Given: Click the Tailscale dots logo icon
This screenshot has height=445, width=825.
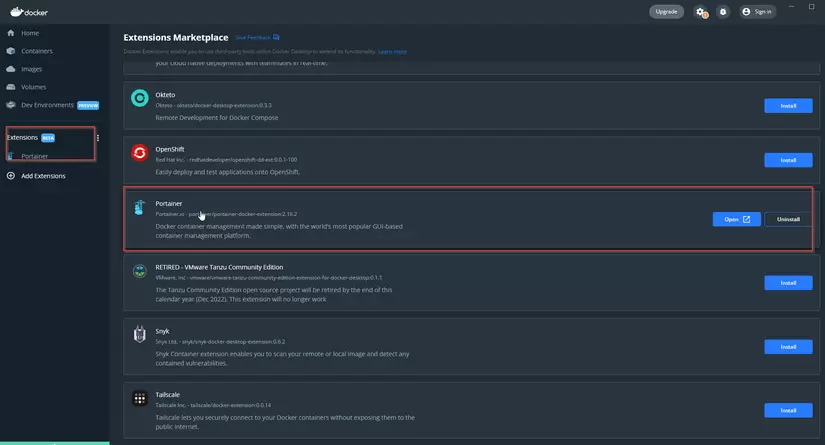Looking at the screenshot, I should coord(139,398).
